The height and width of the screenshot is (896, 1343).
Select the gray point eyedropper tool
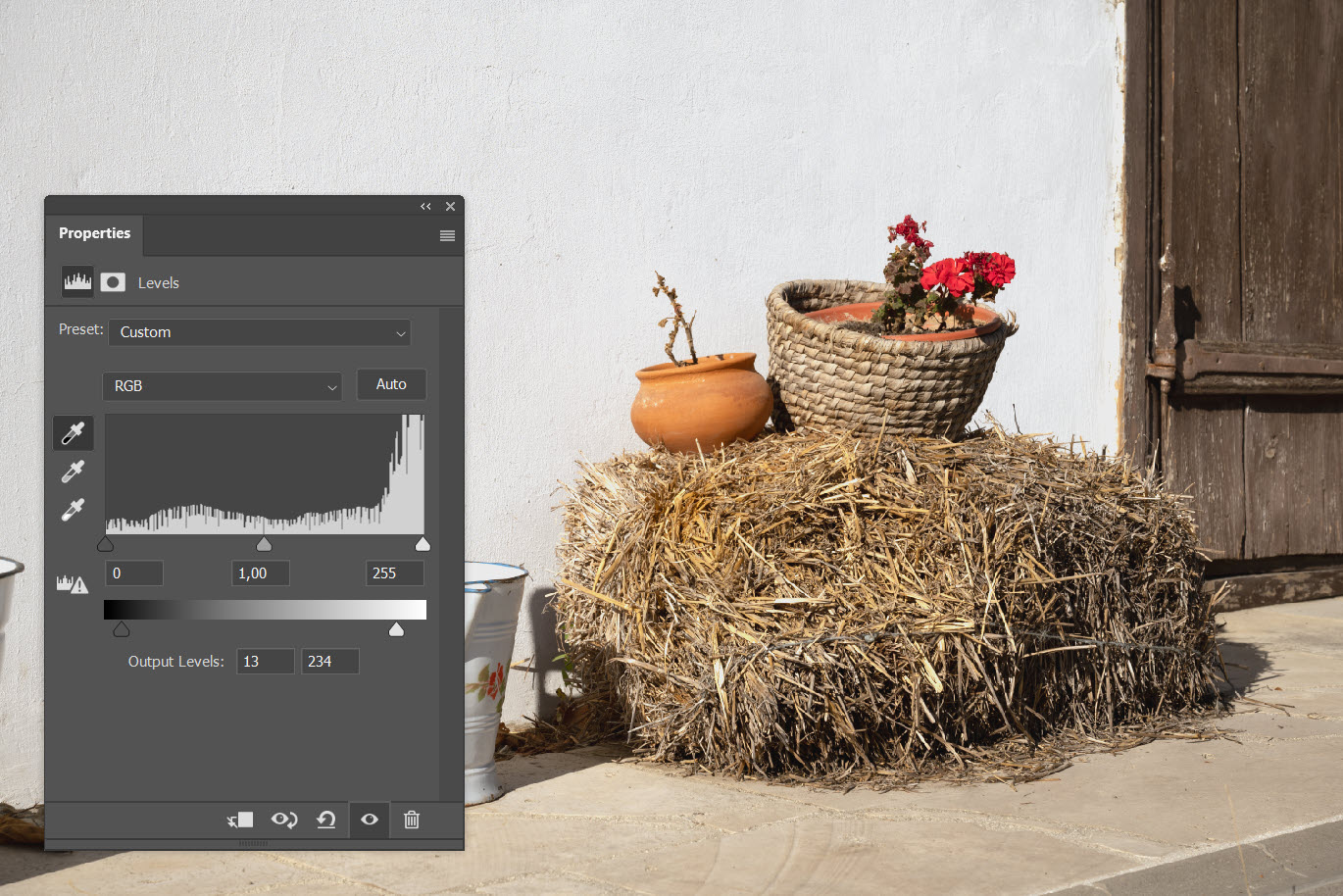tap(73, 472)
